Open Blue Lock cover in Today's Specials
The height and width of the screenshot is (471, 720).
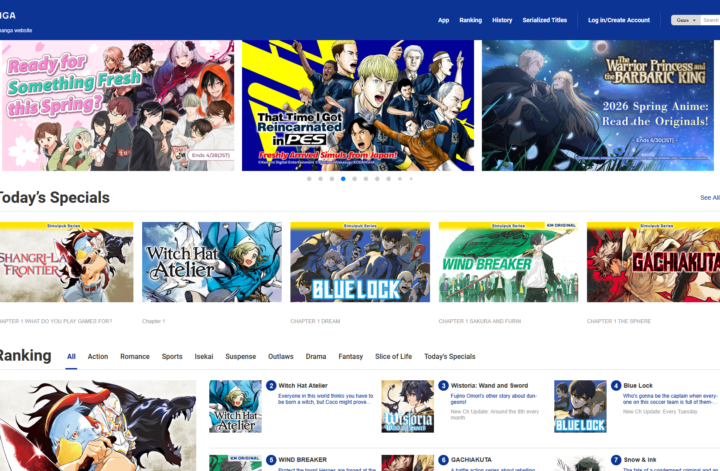[x=360, y=262]
